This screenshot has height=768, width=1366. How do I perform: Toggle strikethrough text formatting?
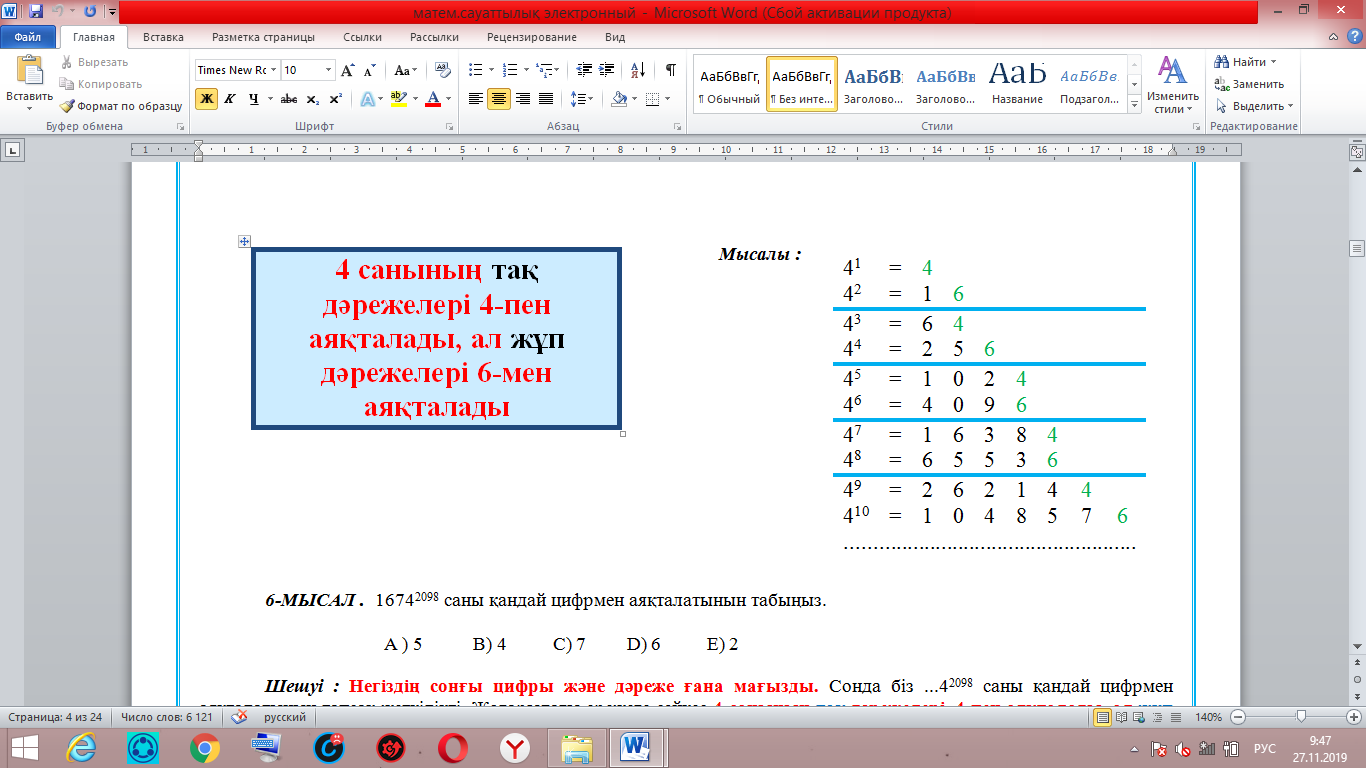tap(289, 99)
